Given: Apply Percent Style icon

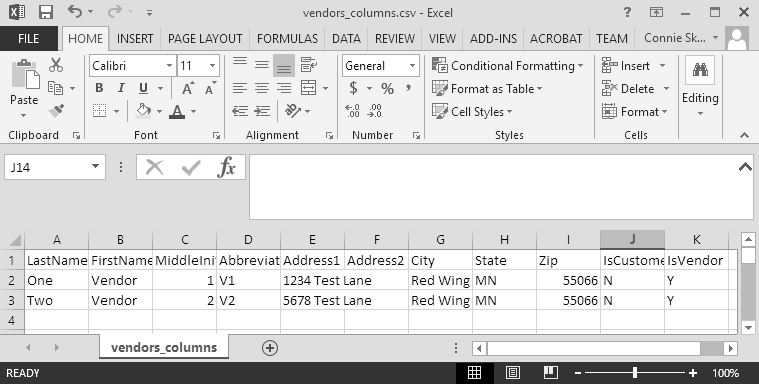Looking at the screenshot, I should tap(387, 89).
